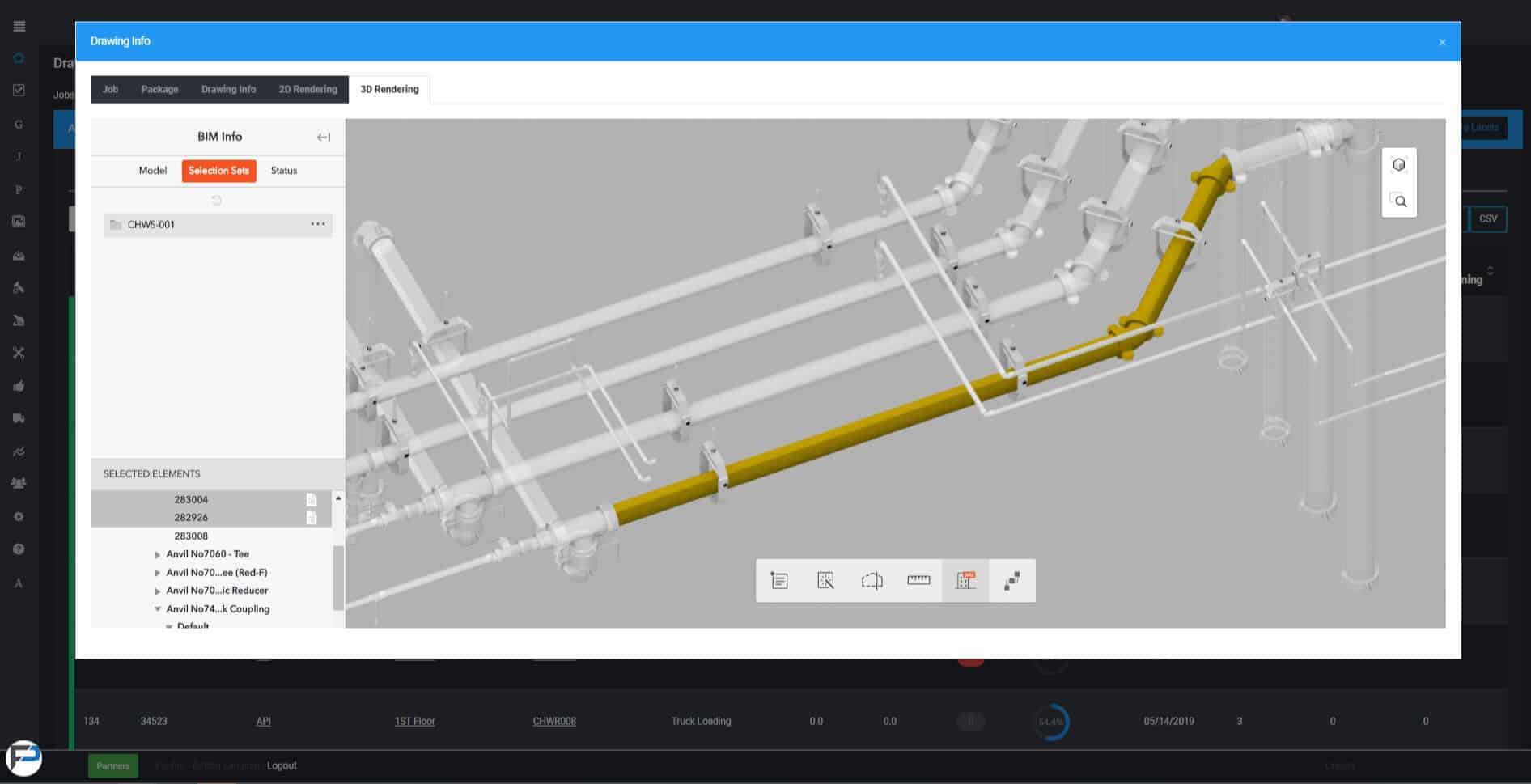Toggle the BIM info panel tool in viewer toolbar
This screenshot has height=784, width=1531.
(965, 580)
